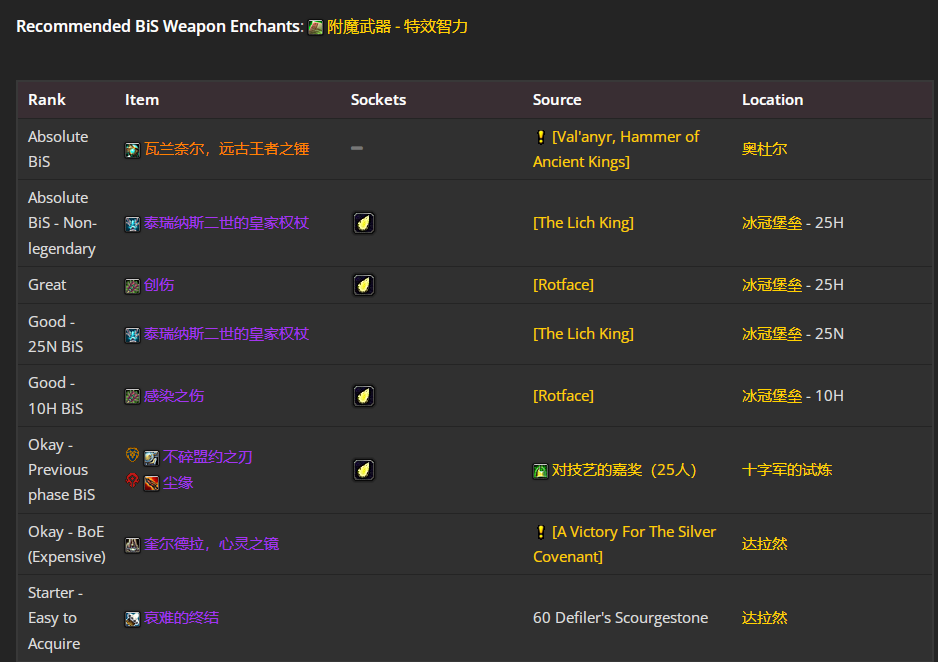Click the 附魔武器 enchant scroll icon in heading
Screen dimensions: 938x662
(x=316, y=26)
